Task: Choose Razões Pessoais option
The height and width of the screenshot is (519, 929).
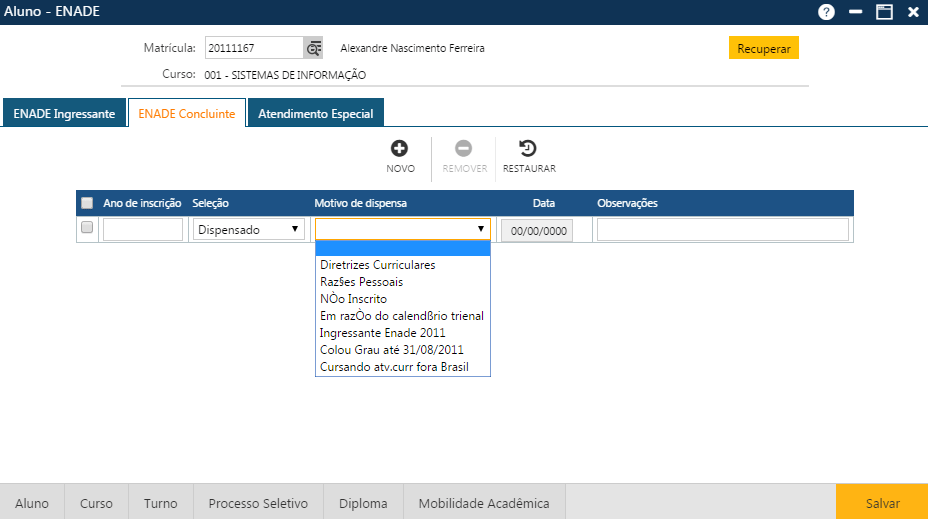Action: tap(403, 282)
